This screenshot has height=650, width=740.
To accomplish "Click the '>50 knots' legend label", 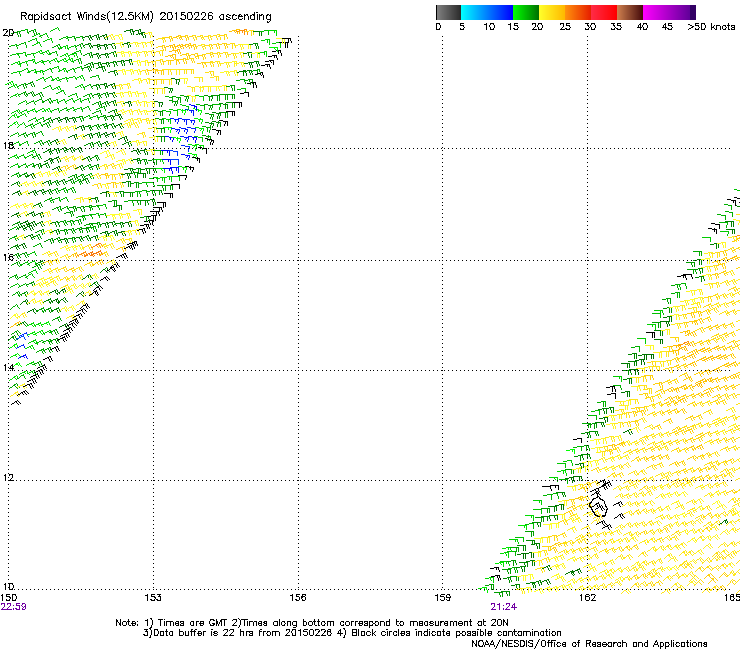I will click(711, 27).
